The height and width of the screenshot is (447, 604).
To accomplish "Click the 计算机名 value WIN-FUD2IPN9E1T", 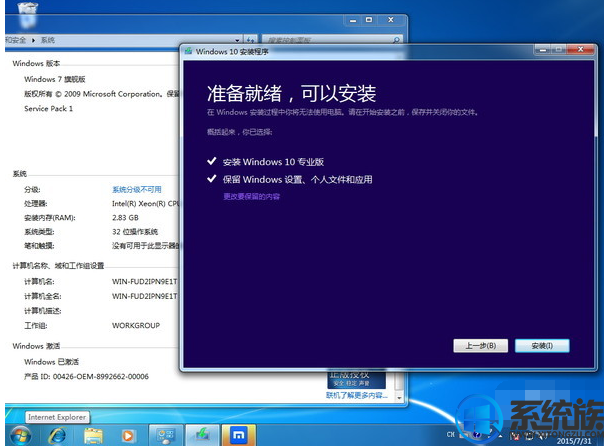I will pyautogui.click(x=144, y=282).
